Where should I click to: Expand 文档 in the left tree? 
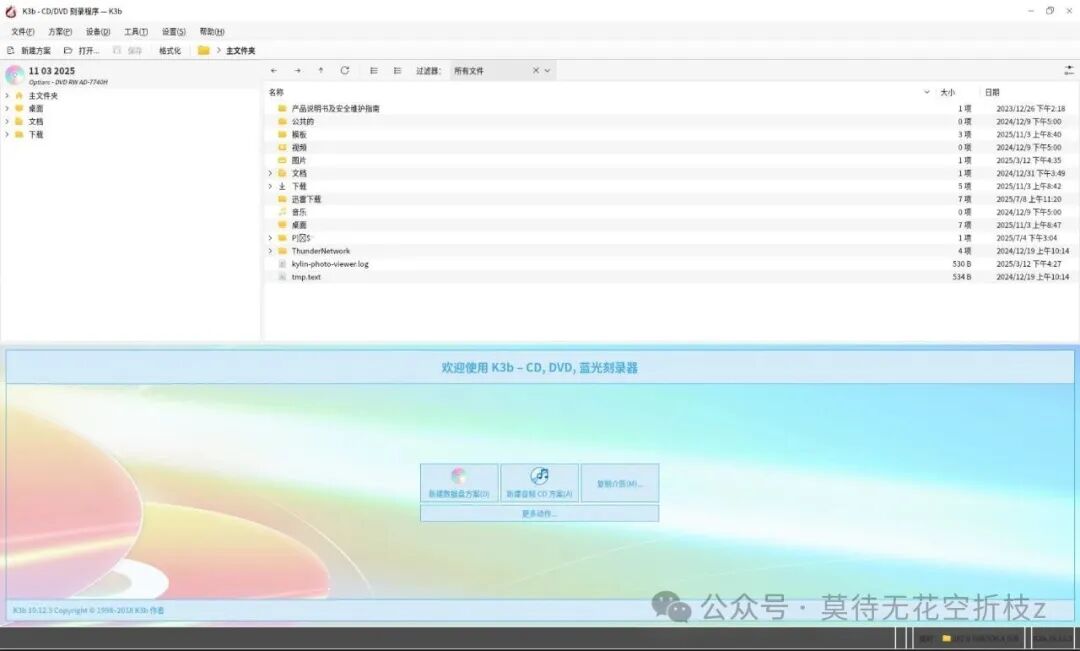[x=7, y=121]
